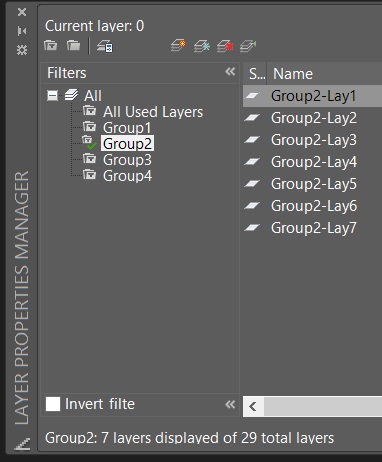Delete the selected layer
This screenshot has width=382, height=462.
pos(225,46)
